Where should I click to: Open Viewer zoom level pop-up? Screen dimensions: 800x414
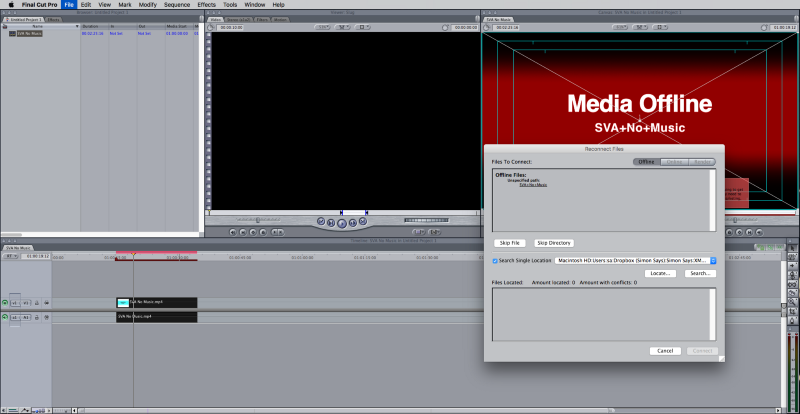pos(322,27)
